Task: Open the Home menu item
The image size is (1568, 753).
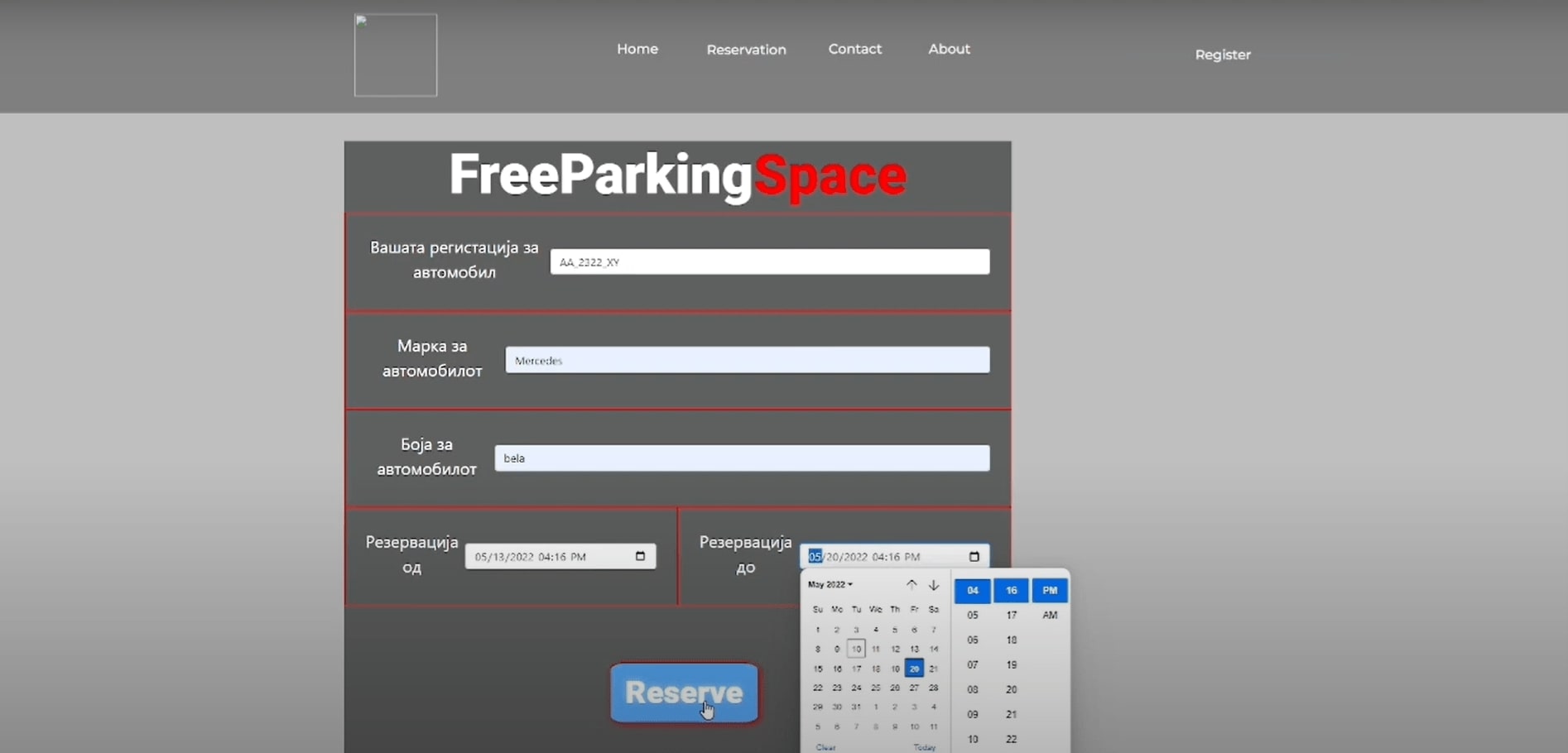Action: pos(637,49)
